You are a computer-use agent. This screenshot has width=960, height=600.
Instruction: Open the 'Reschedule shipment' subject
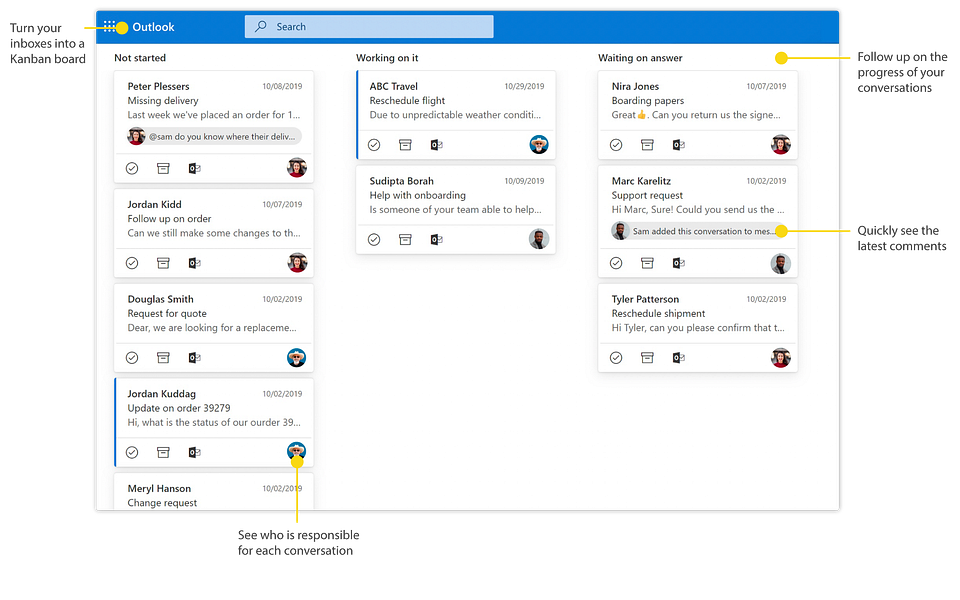(x=658, y=313)
